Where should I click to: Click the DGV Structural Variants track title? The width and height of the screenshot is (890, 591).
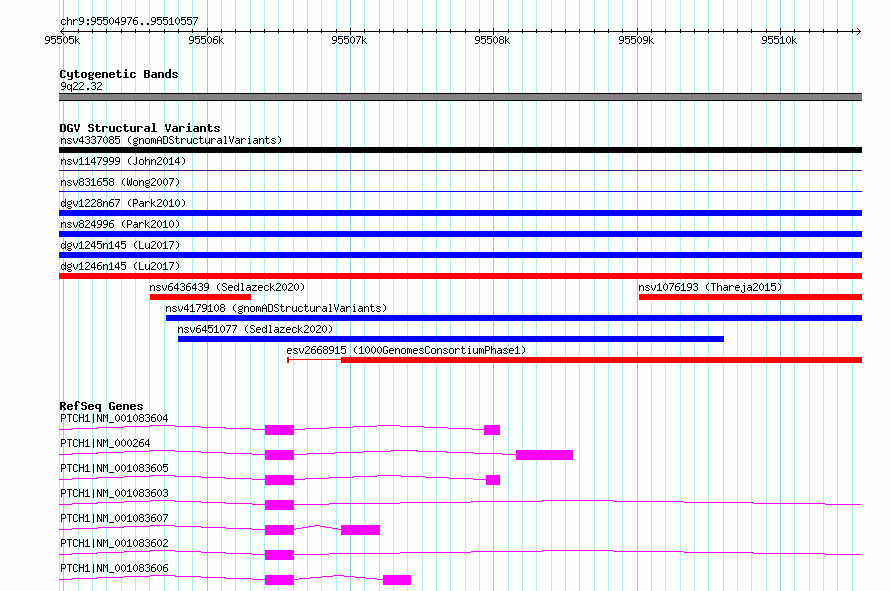140,128
